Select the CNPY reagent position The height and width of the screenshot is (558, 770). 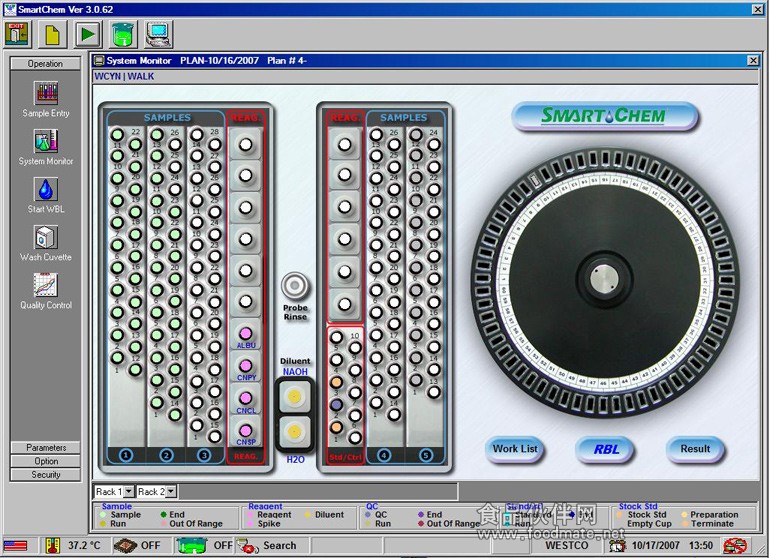coord(246,366)
